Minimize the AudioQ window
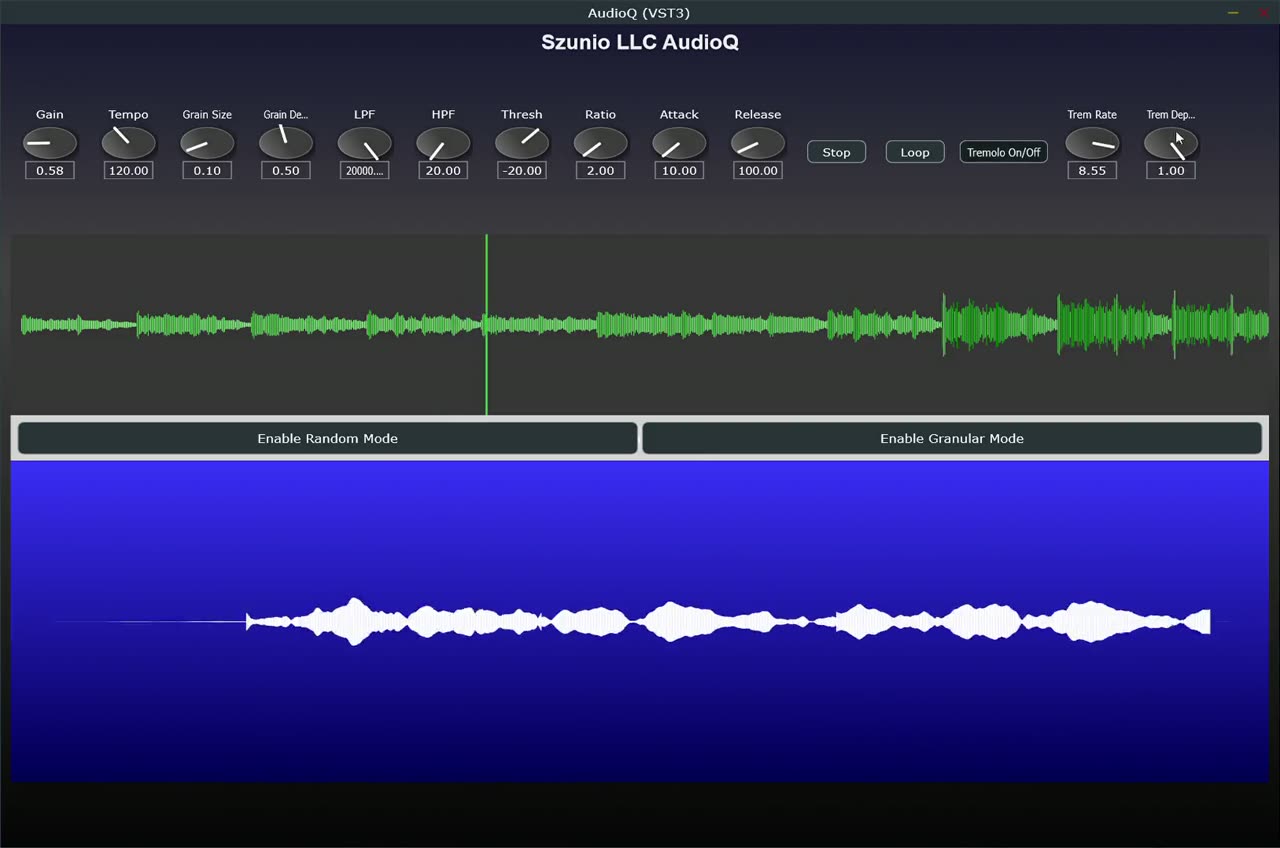 point(1233,12)
